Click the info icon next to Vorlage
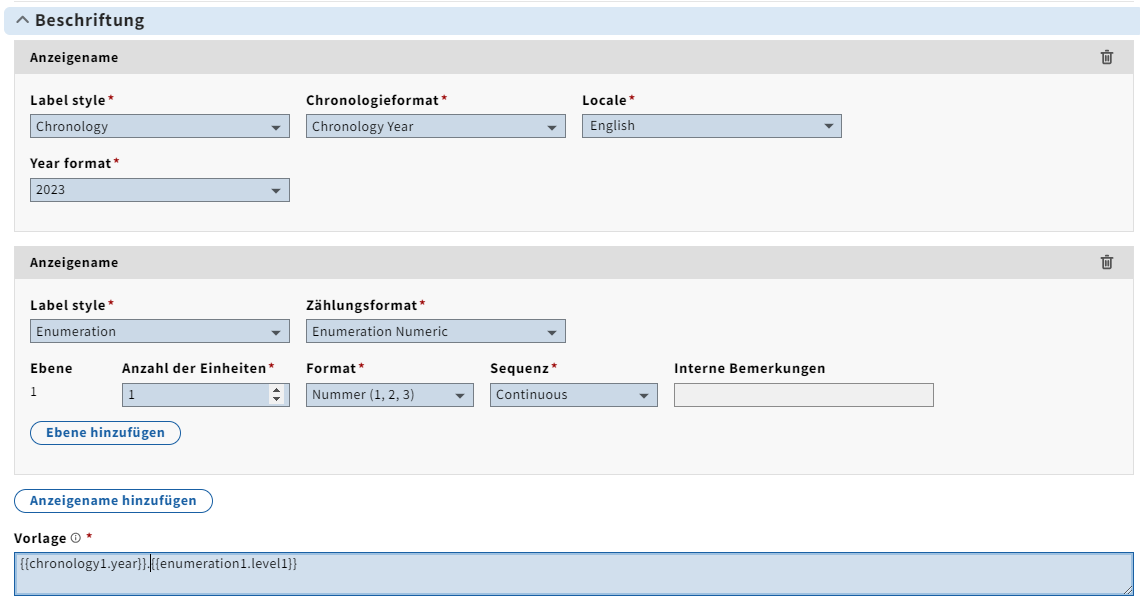Image resolution: width=1140 pixels, height=604 pixels. (76, 538)
